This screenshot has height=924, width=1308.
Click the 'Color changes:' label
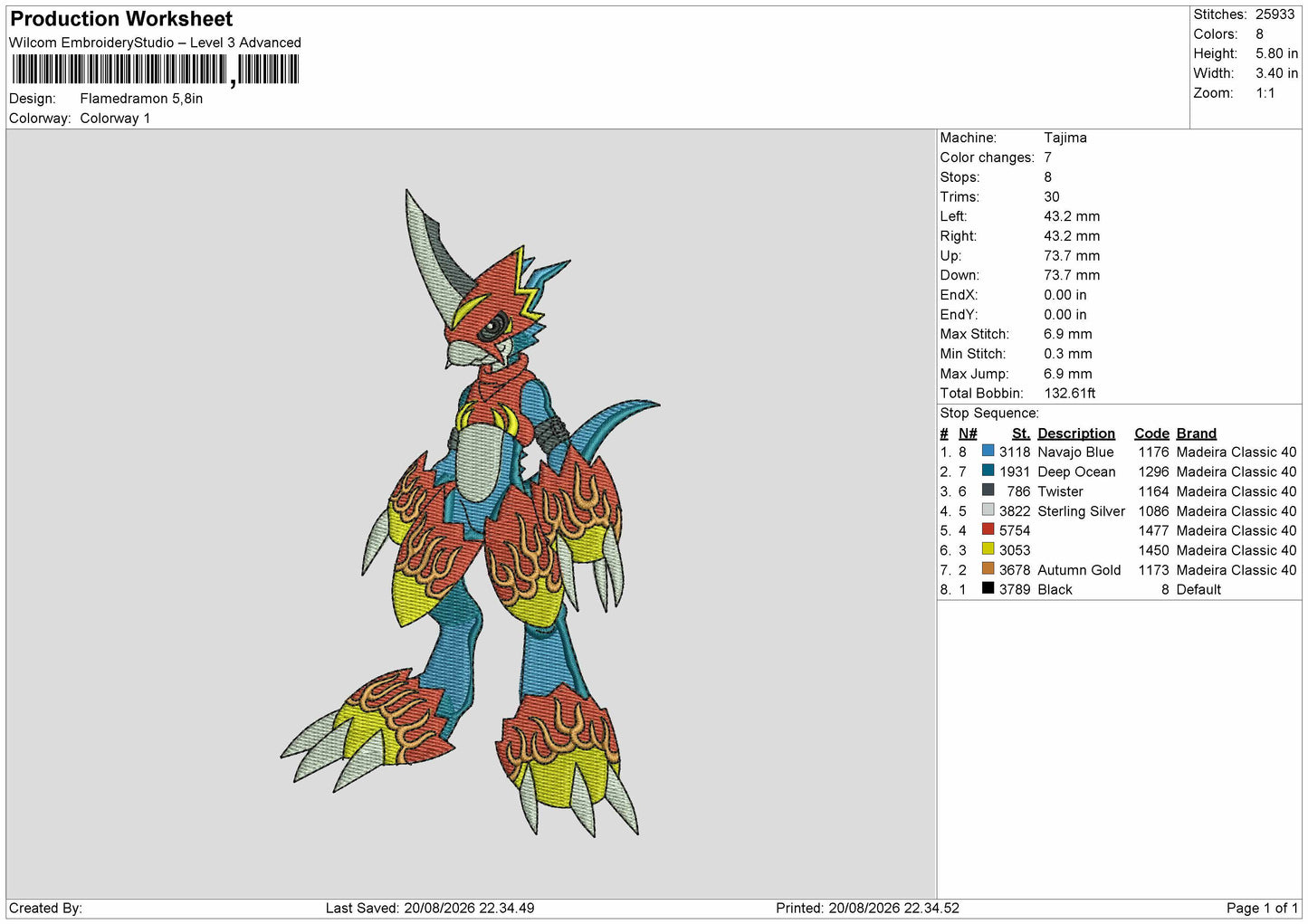coord(987,157)
